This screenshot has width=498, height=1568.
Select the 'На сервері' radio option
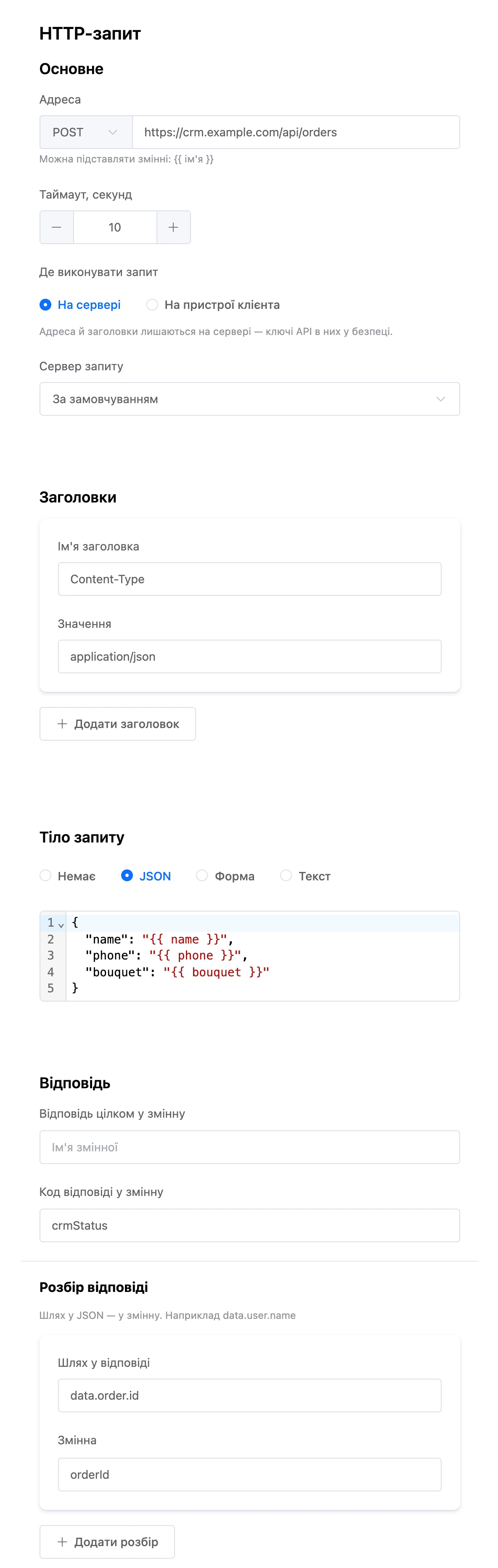[x=79, y=304]
